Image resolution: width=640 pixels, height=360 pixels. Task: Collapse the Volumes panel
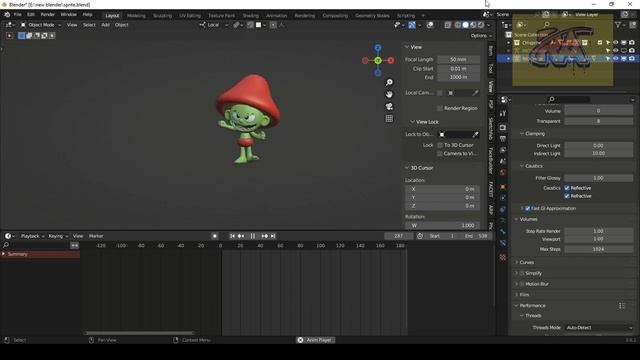(x=517, y=220)
